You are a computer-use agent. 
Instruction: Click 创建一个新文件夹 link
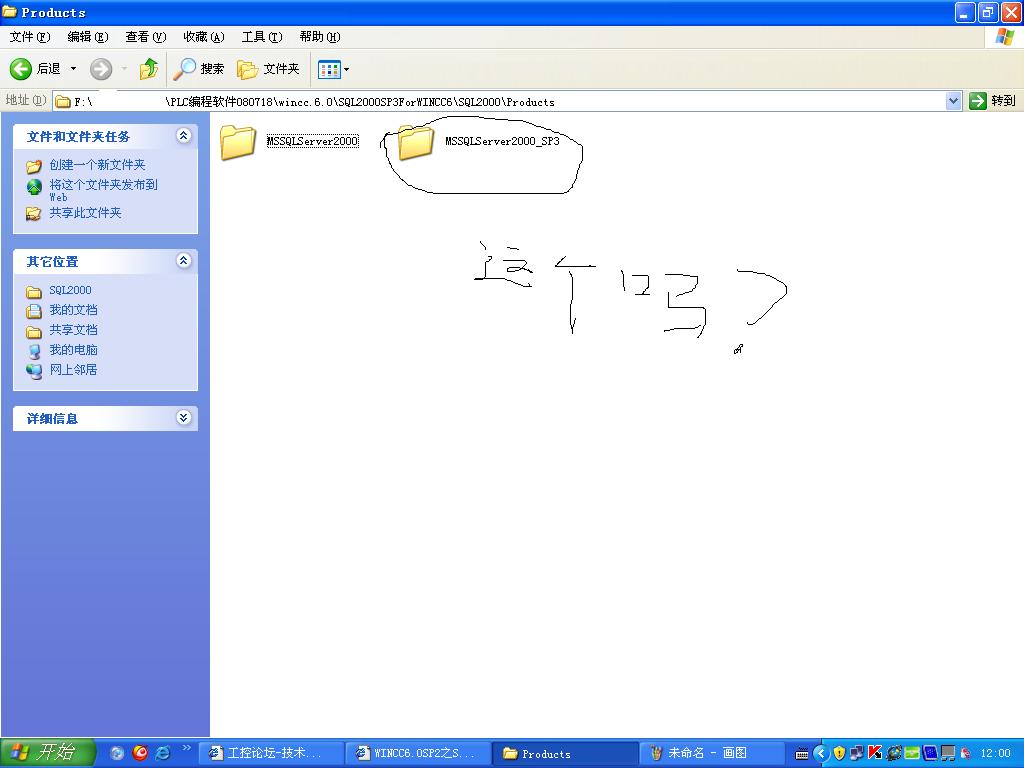pos(97,165)
